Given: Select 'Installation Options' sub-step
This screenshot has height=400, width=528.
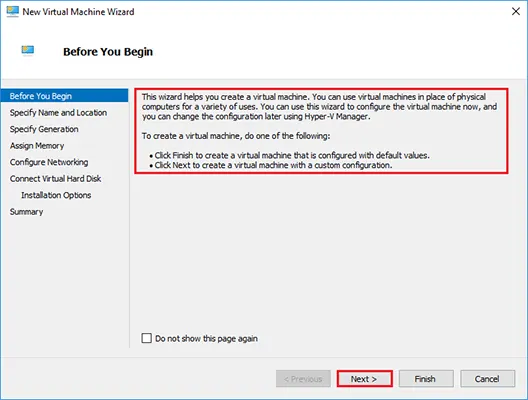Looking at the screenshot, I should pyautogui.click(x=56, y=195).
